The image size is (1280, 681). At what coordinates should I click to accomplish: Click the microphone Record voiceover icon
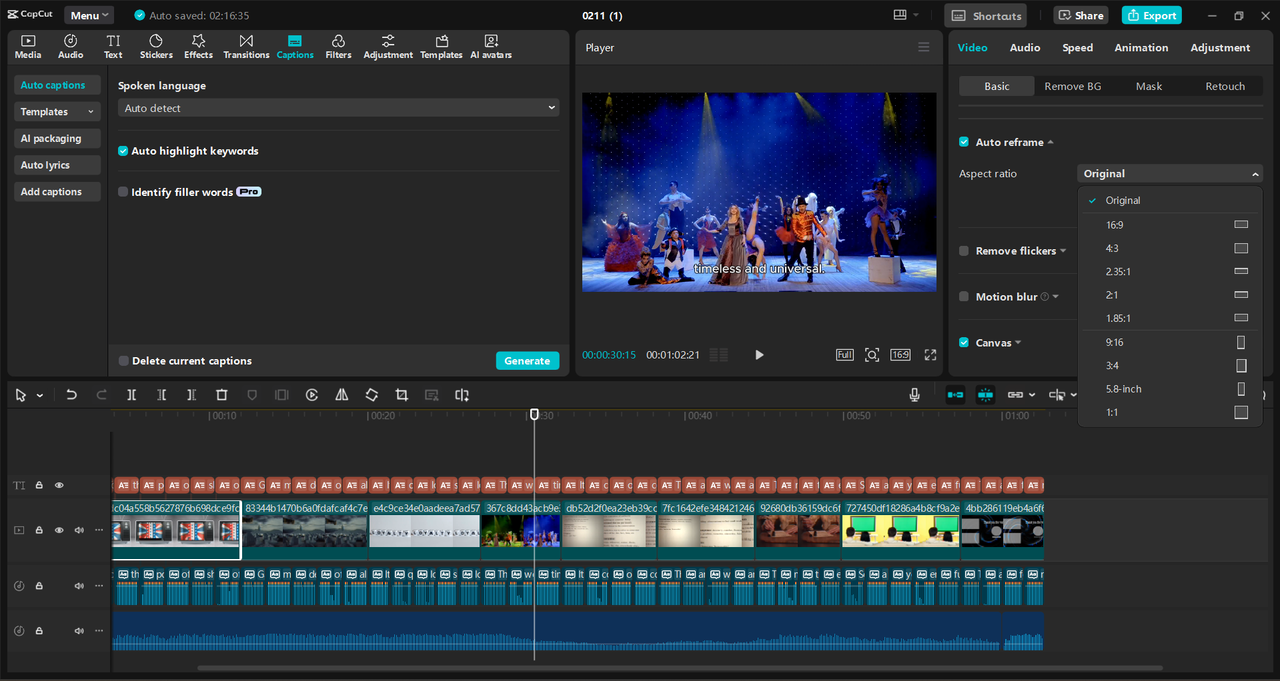[914, 395]
